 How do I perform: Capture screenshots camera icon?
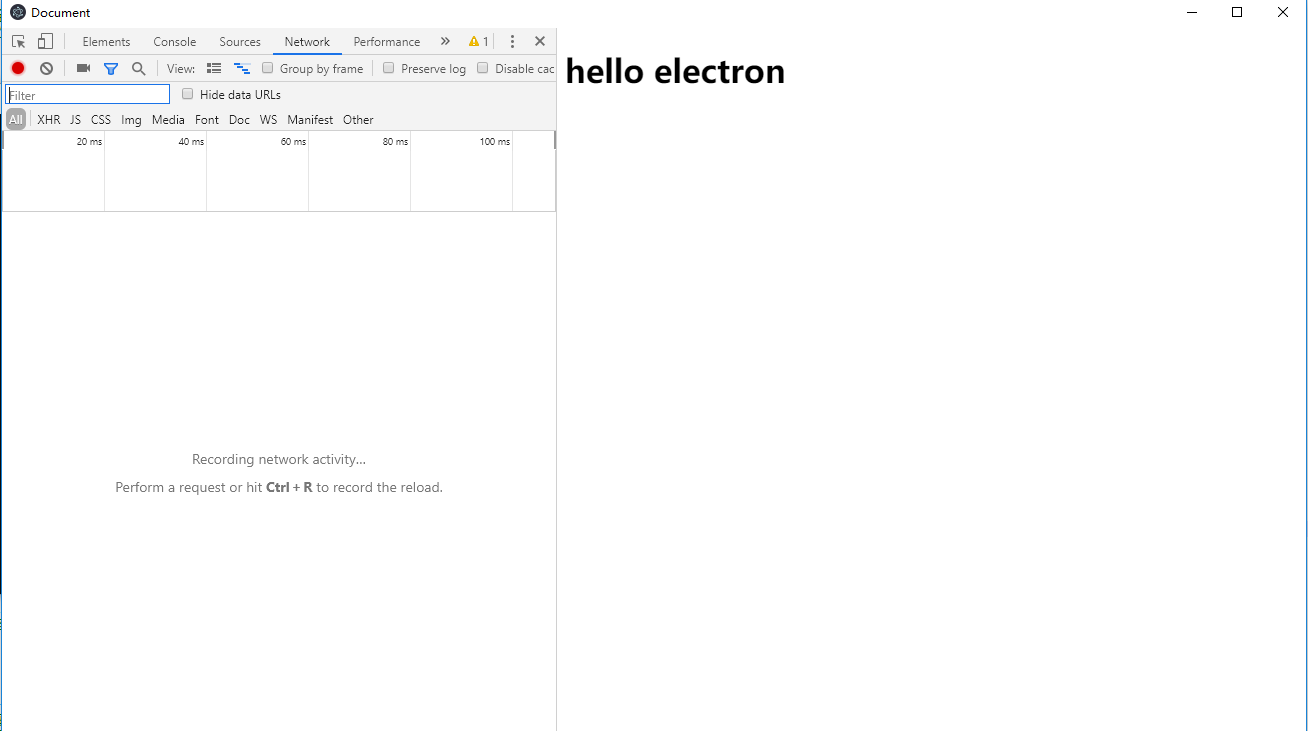pyautogui.click(x=83, y=68)
